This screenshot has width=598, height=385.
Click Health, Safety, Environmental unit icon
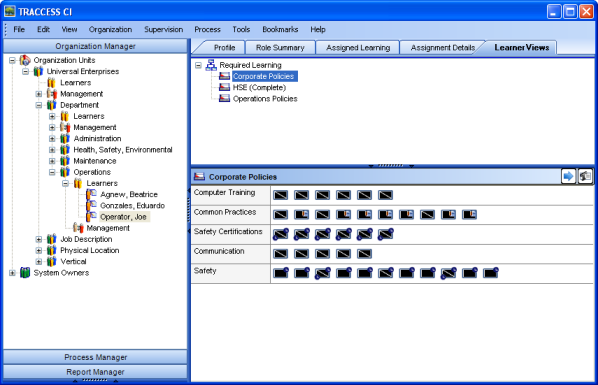pyautogui.click(x=65, y=150)
